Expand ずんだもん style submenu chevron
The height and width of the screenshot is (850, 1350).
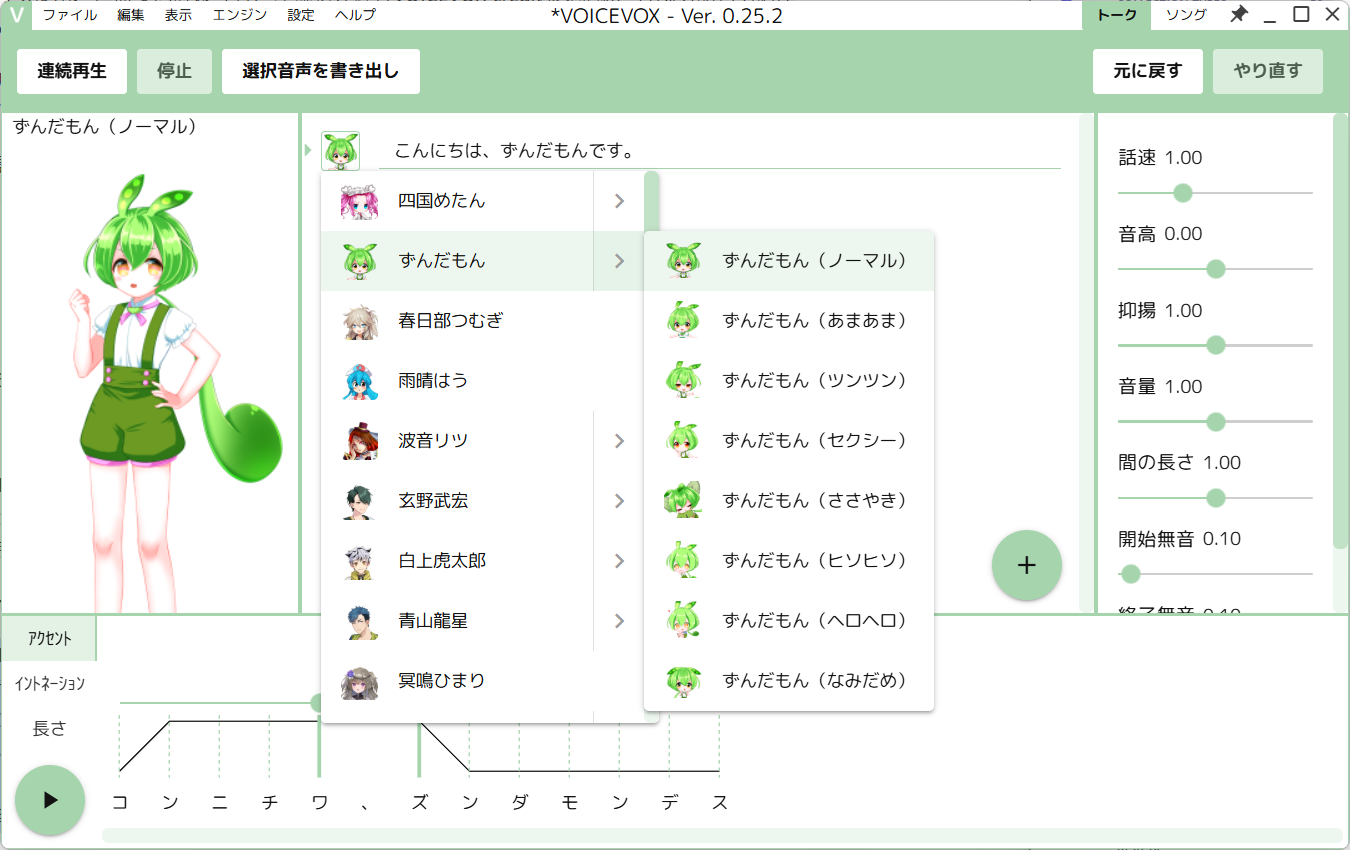coord(619,261)
